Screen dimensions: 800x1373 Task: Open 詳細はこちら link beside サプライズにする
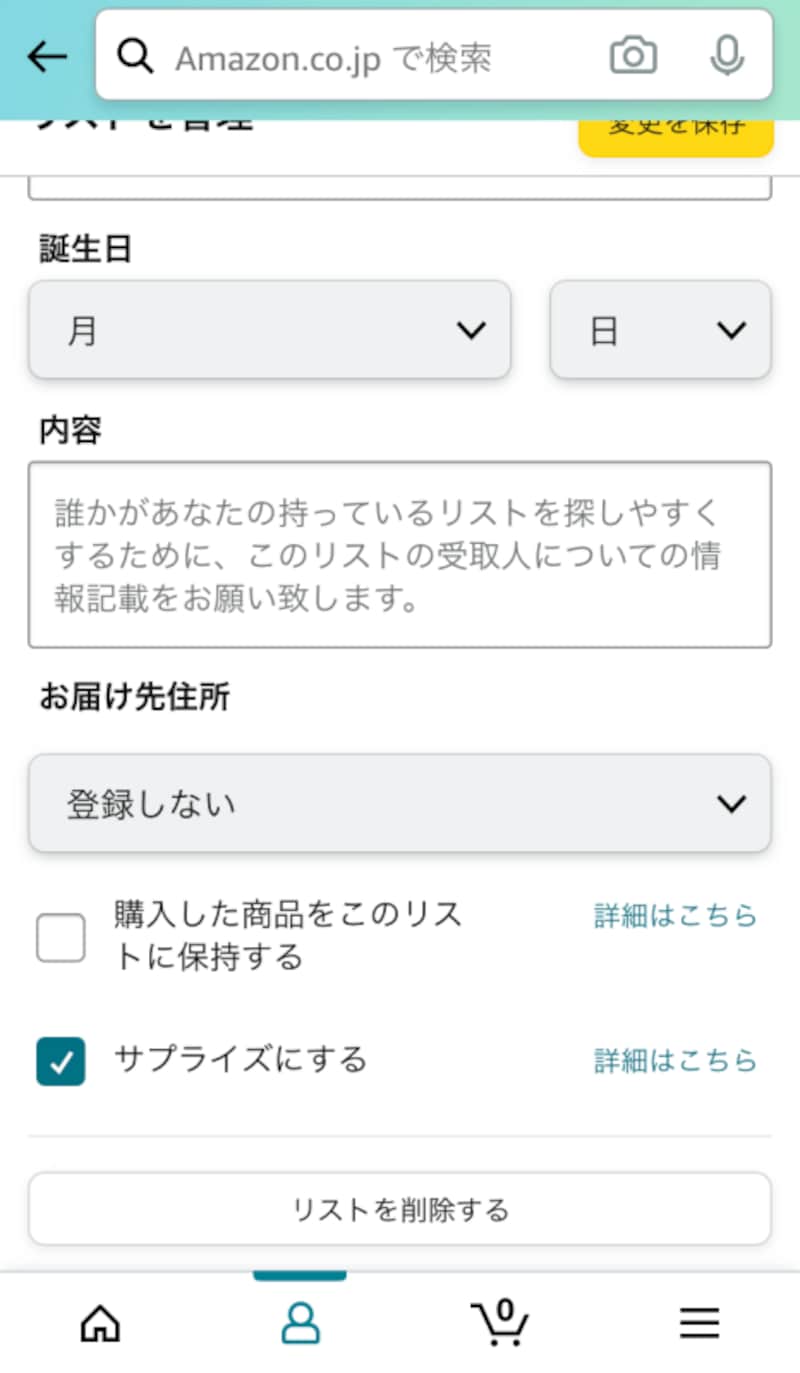(676, 1060)
